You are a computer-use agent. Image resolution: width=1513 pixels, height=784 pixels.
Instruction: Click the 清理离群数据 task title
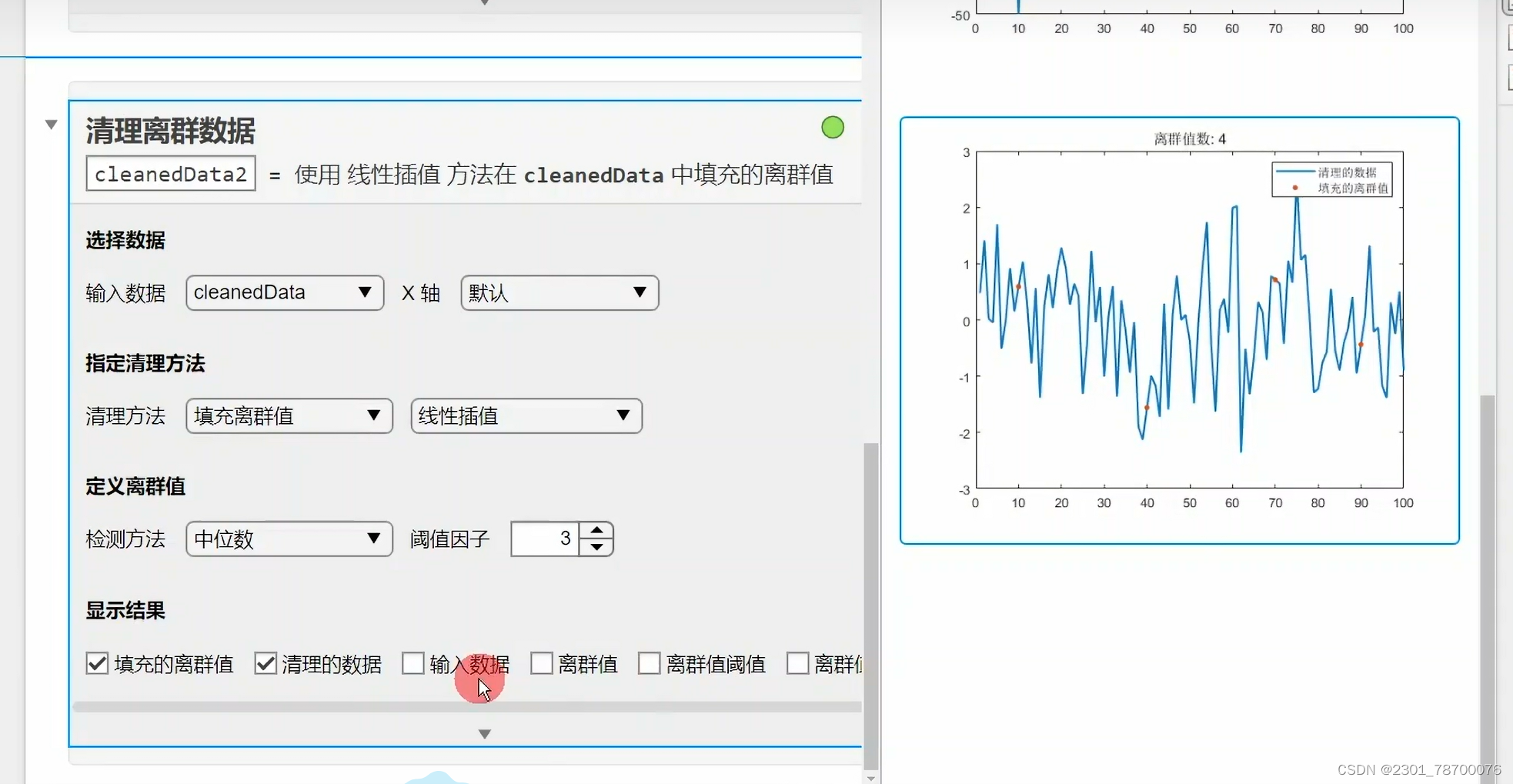(170, 131)
